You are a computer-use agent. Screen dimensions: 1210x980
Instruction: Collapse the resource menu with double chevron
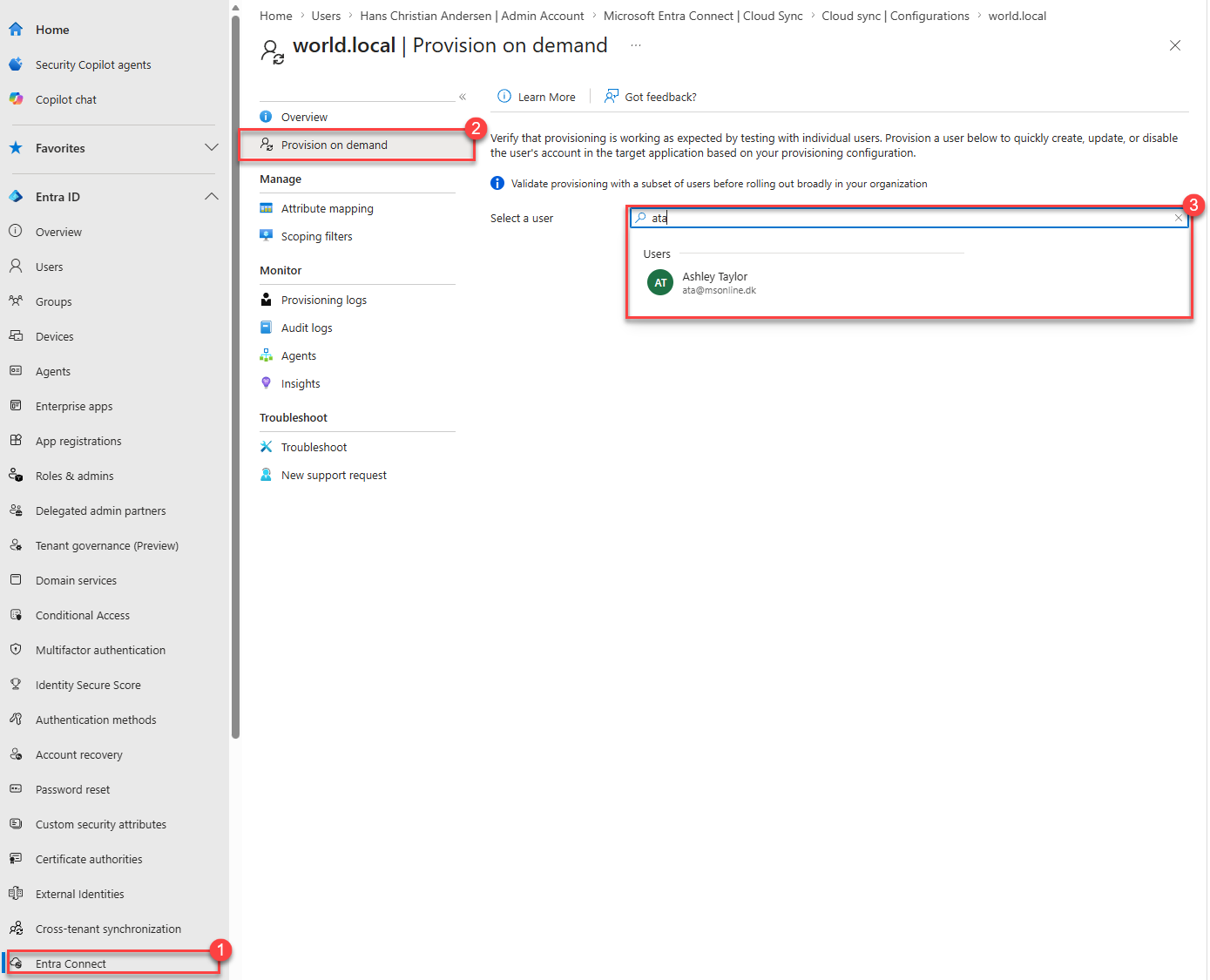point(463,97)
